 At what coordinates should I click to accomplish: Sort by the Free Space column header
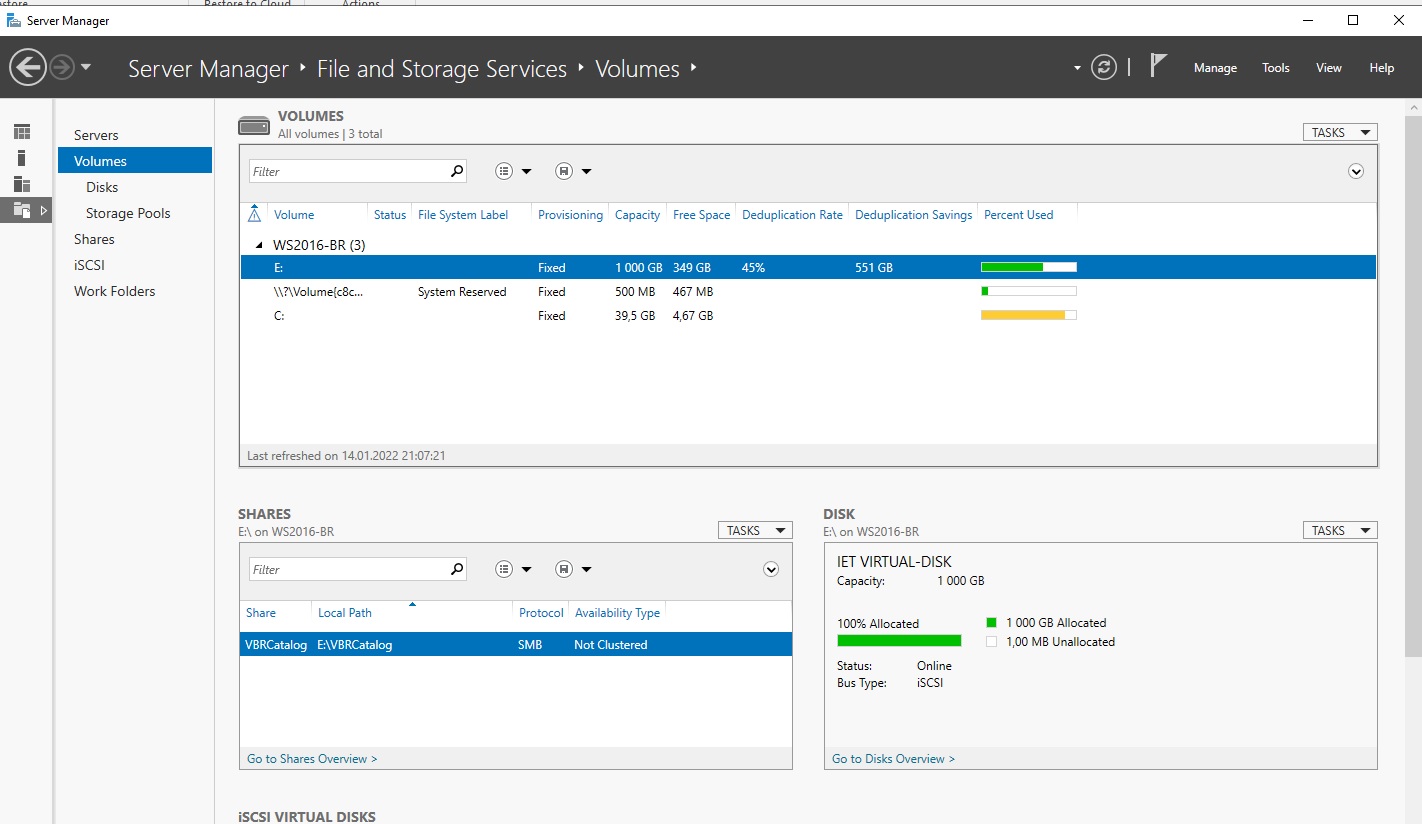click(701, 215)
